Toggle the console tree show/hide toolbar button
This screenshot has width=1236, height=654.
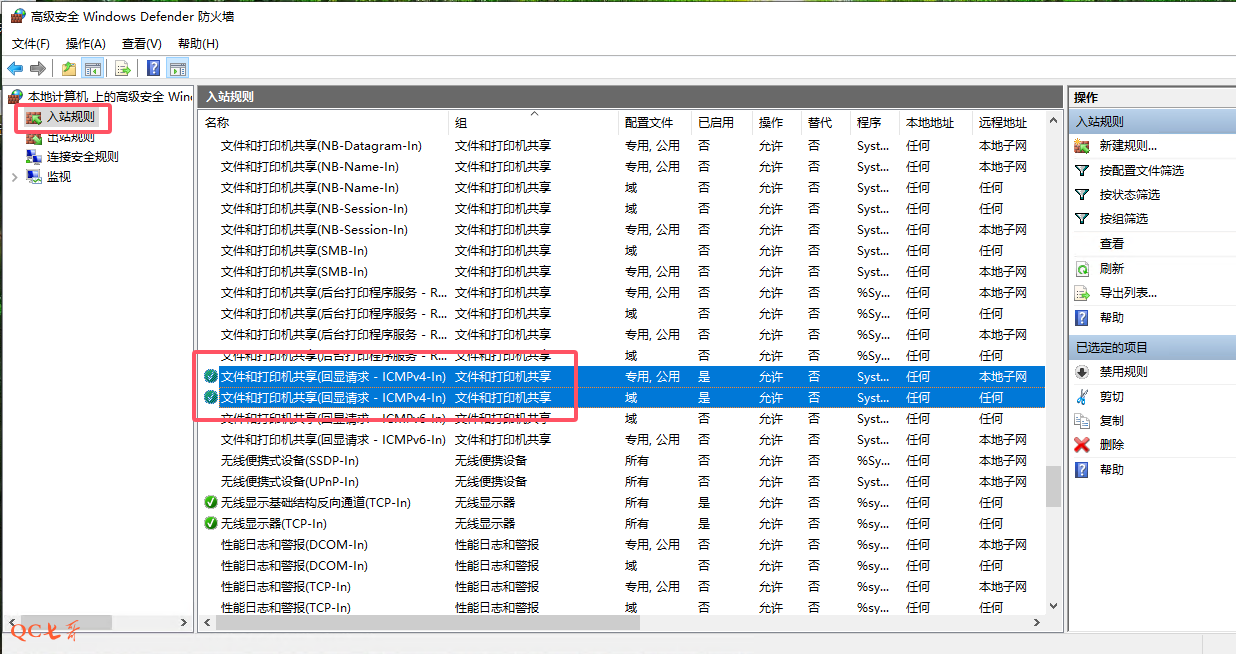pos(93,68)
